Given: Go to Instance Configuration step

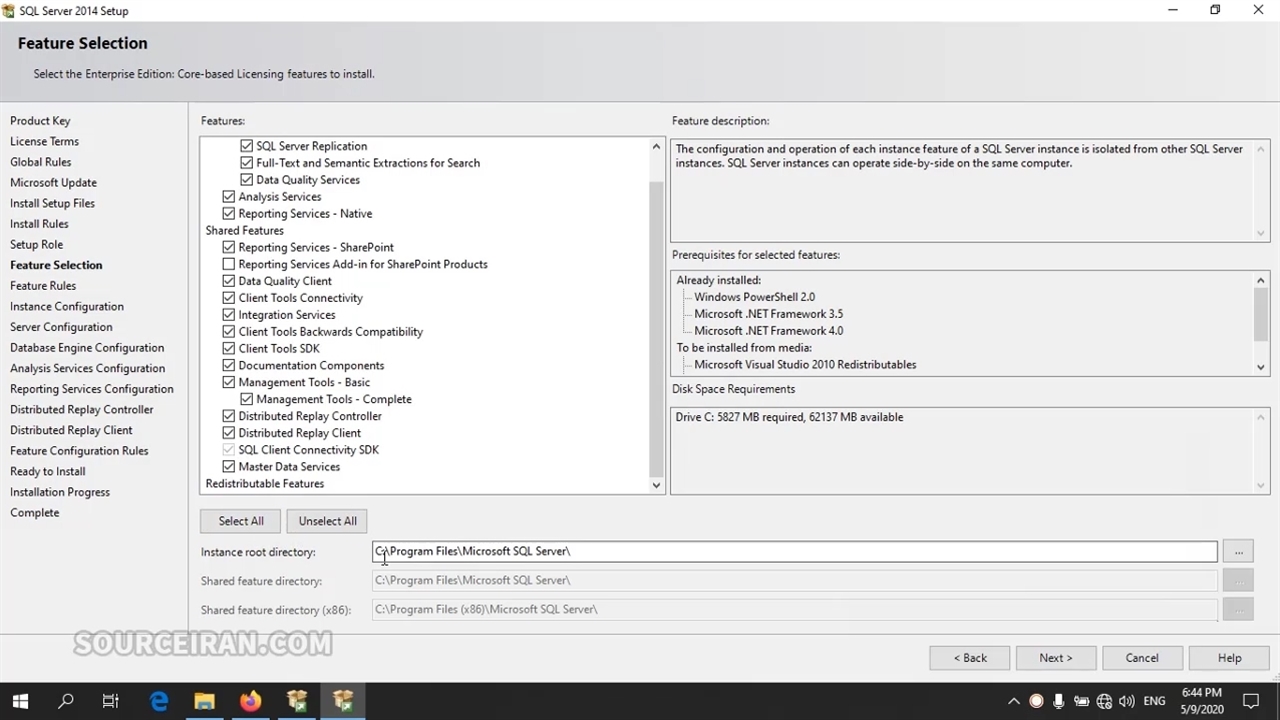Looking at the screenshot, I should (x=67, y=306).
